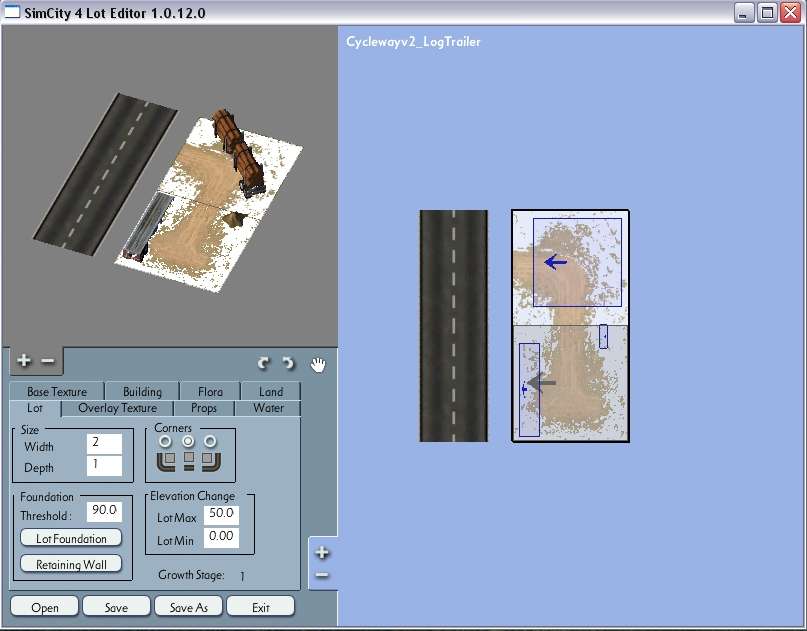Edit the lot Width field
807x631 pixels.
point(104,443)
